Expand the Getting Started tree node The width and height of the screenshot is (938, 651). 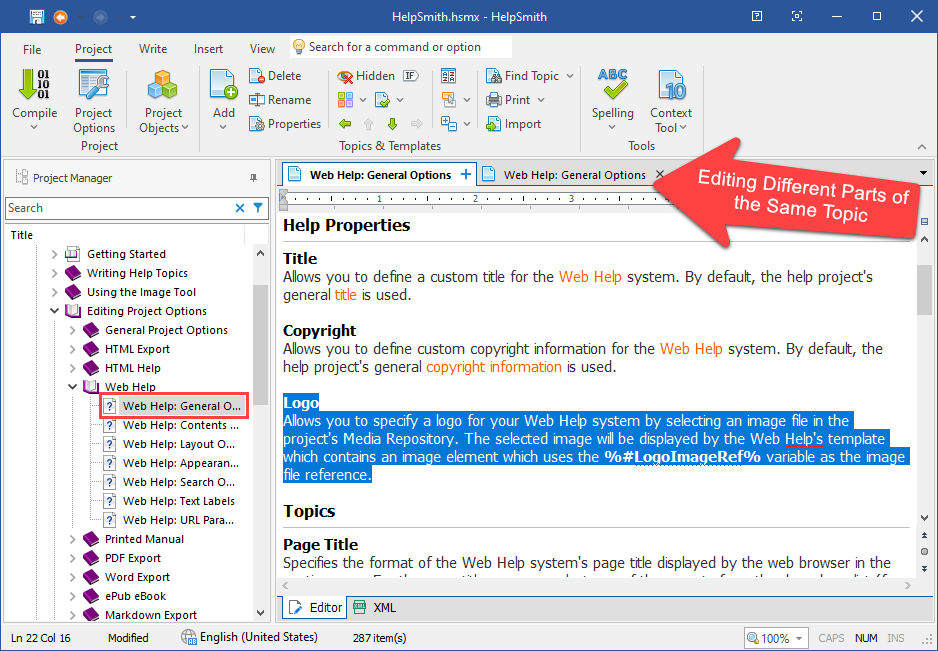point(54,254)
